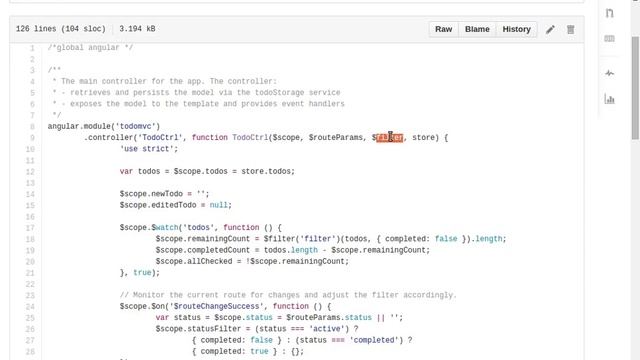The width and height of the screenshot is (640, 360).
Task: Click line number 1 in gutter
Action: coord(32,48)
